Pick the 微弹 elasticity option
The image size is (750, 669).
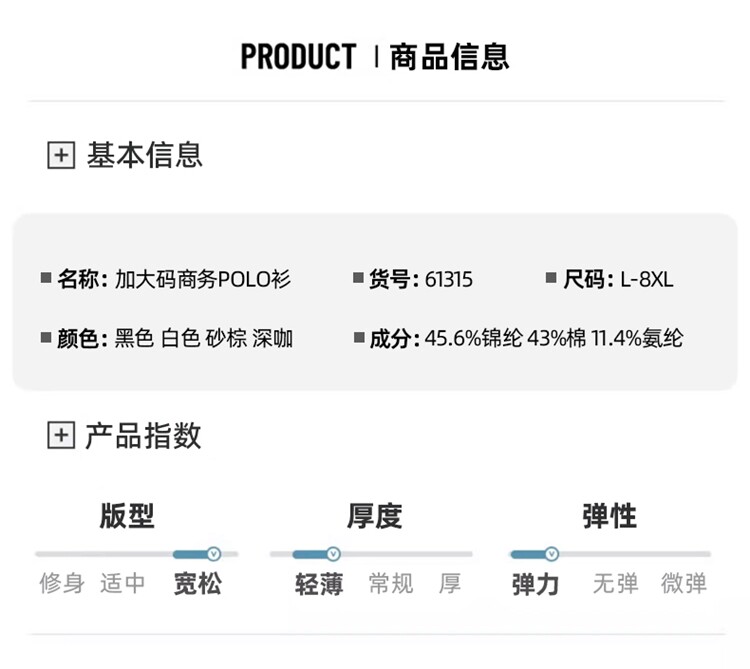coord(684,583)
